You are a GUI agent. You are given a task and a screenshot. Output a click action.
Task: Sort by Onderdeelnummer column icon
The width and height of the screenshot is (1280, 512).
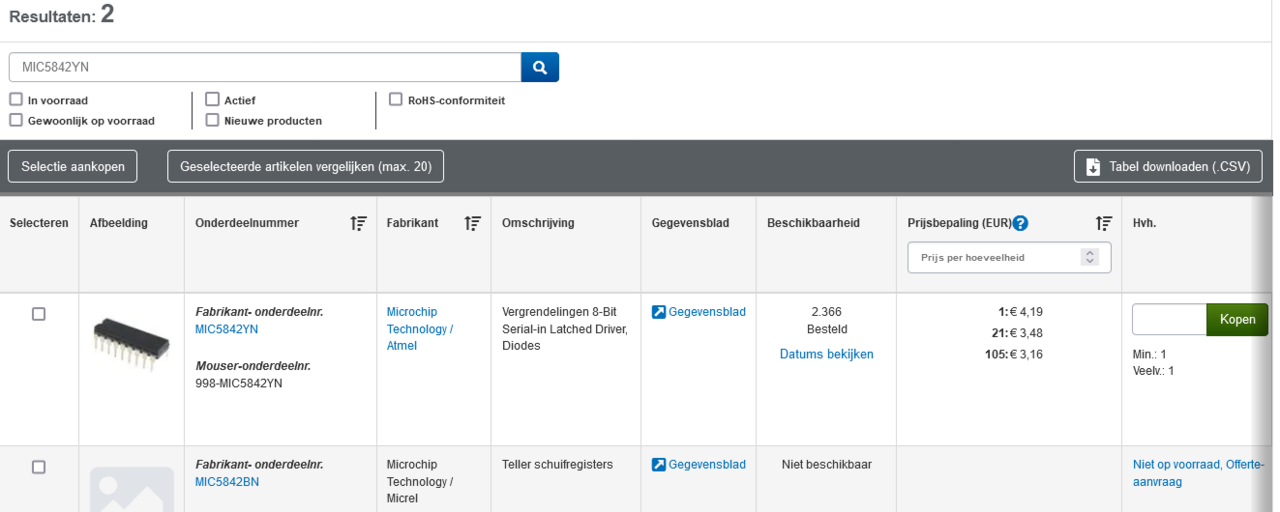[358, 223]
